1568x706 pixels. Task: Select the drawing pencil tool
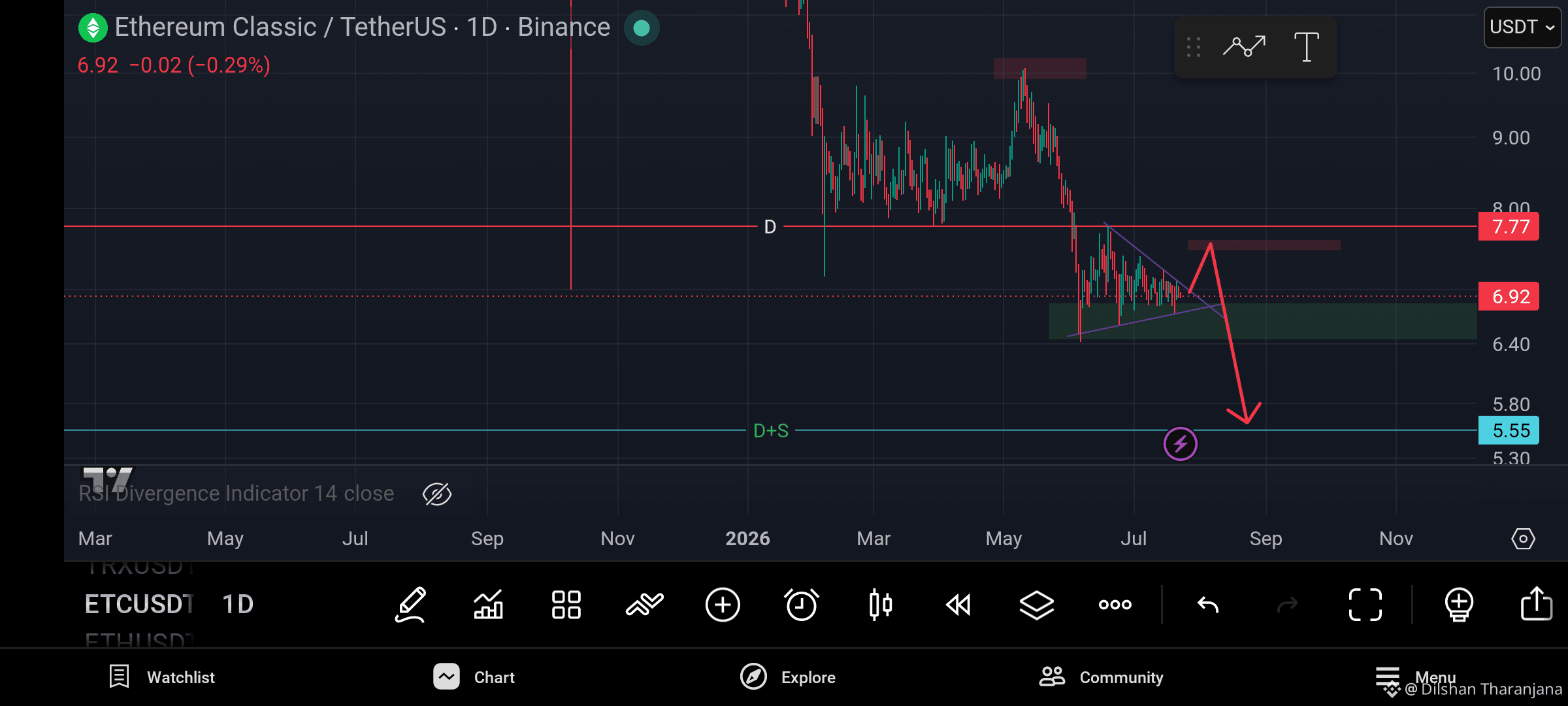(x=410, y=605)
